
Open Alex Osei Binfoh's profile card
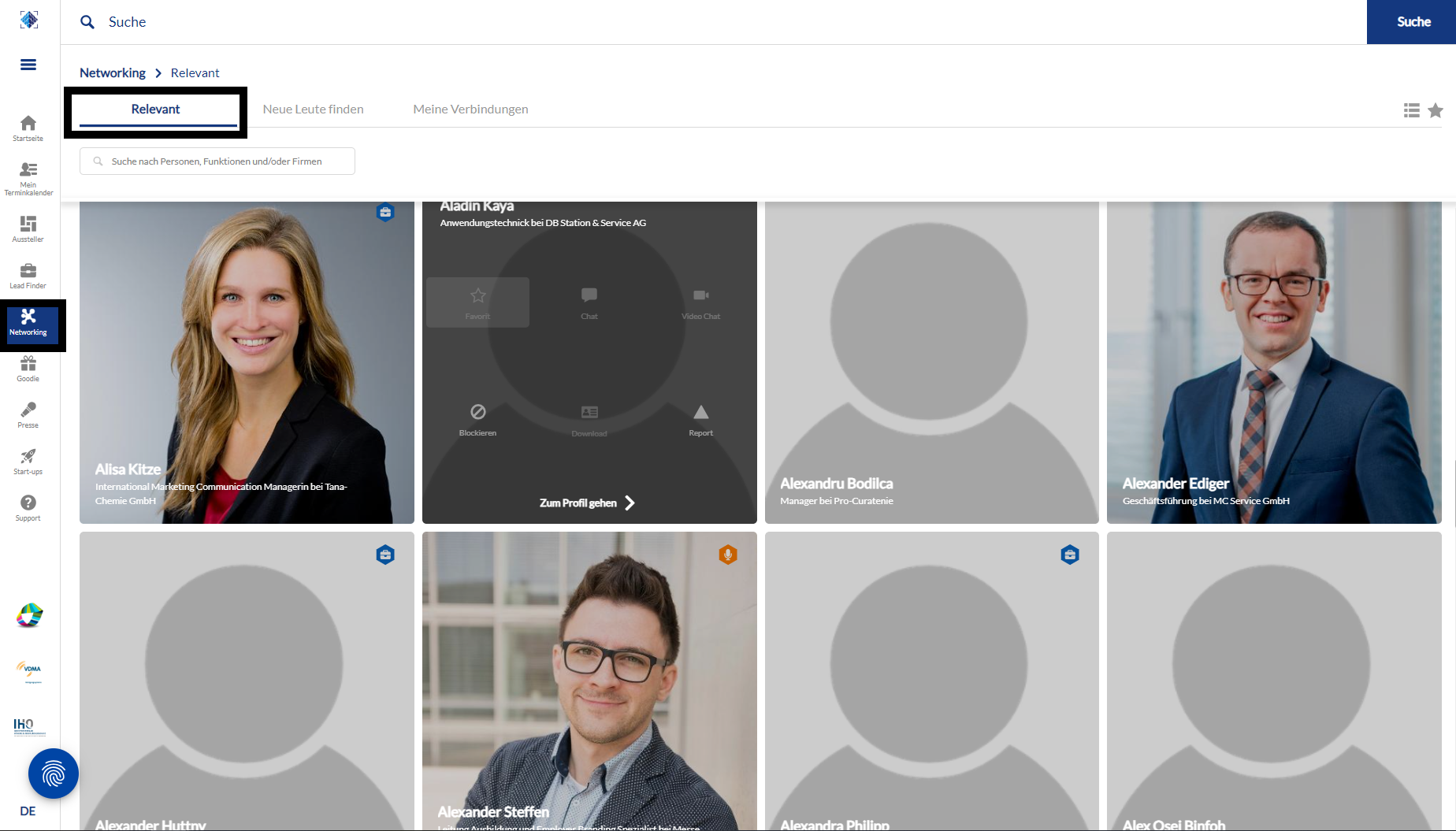click(x=1274, y=681)
